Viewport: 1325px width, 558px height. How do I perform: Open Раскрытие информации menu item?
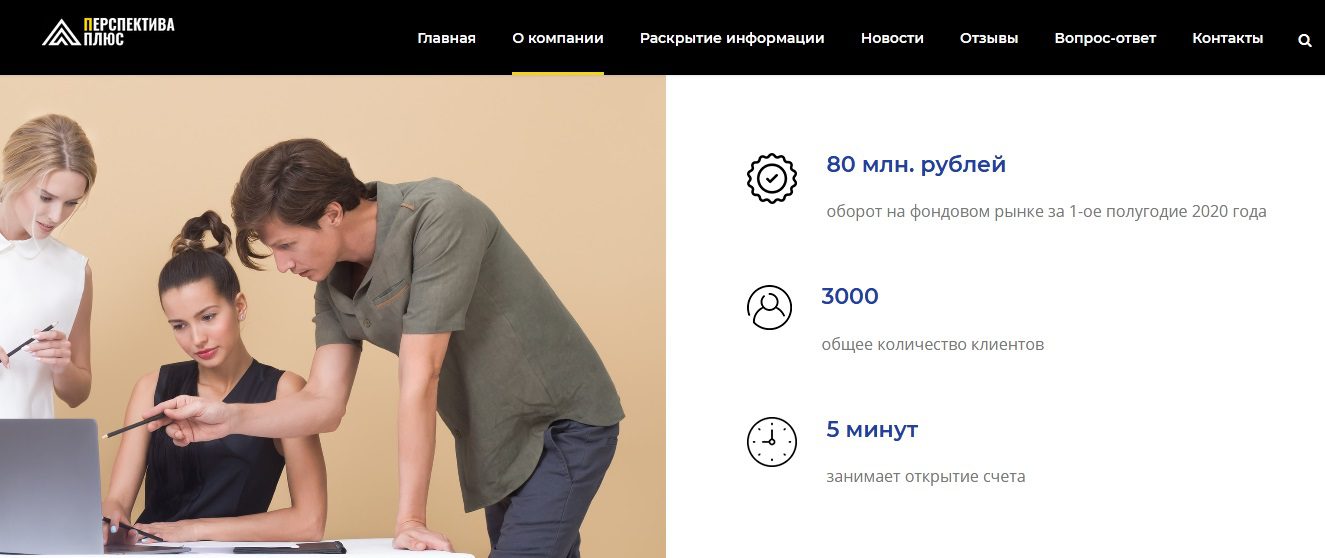[732, 38]
